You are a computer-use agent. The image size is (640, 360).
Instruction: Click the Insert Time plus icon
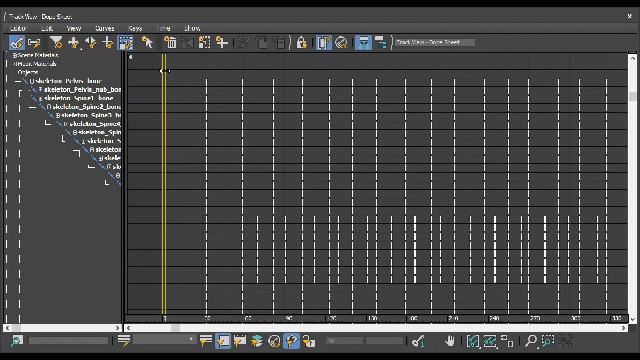coord(222,42)
